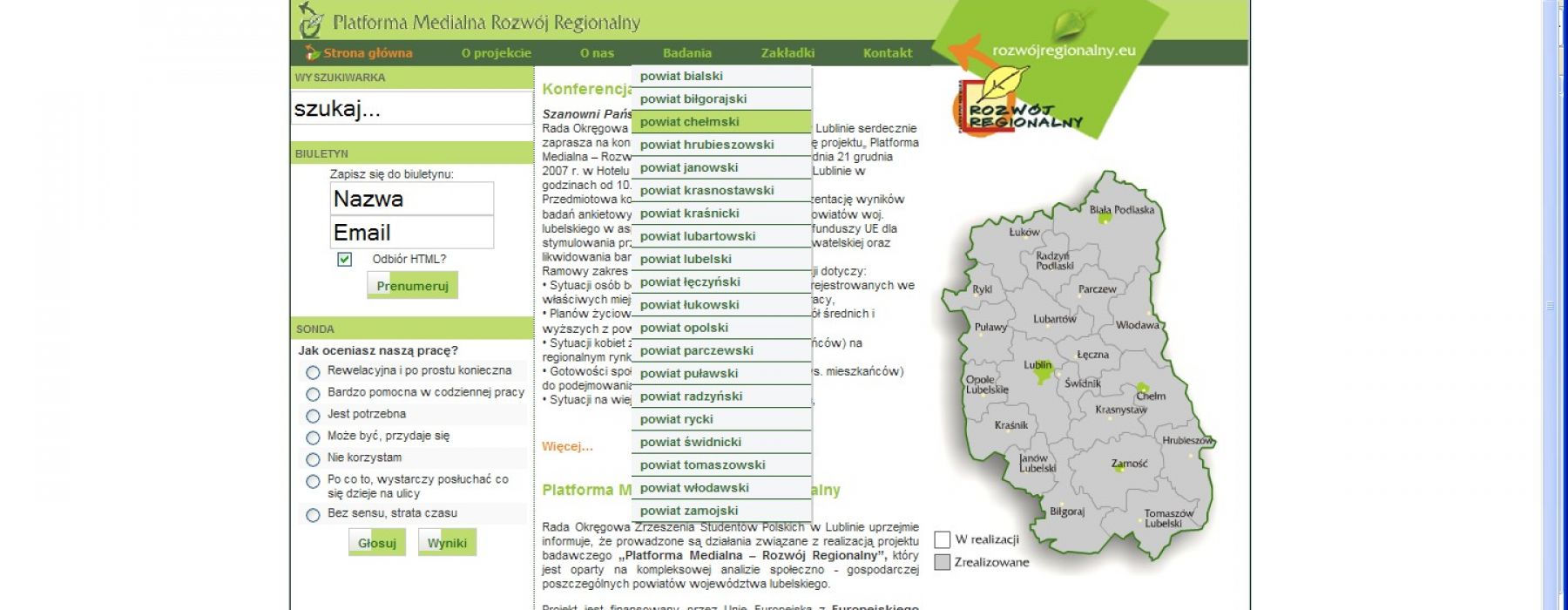The height and width of the screenshot is (610, 1568).
Task: Open O nas menu item
Action: pyautogui.click(x=598, y=53)
